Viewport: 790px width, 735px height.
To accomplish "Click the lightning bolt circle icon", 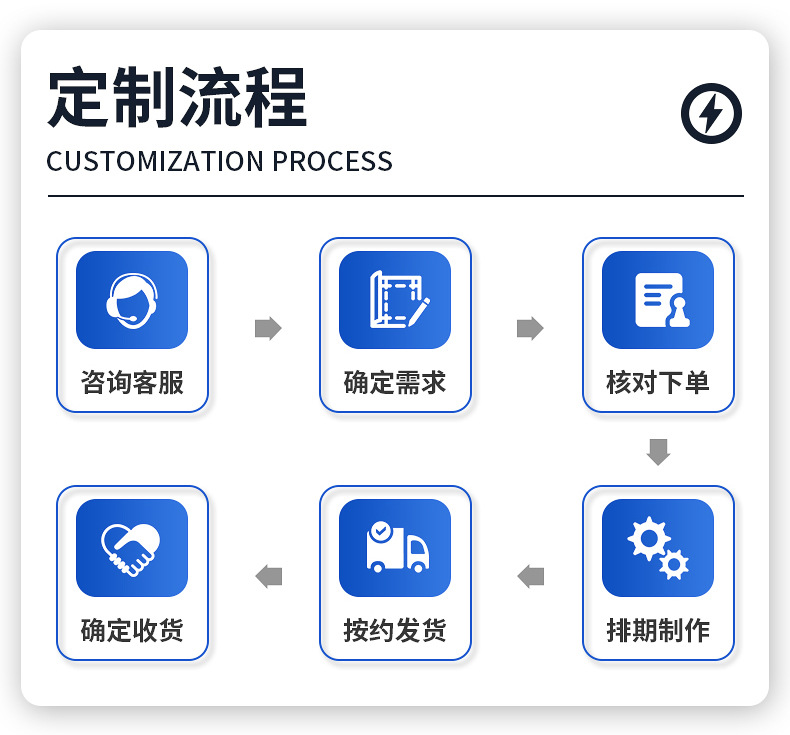I will pos(711,113).
